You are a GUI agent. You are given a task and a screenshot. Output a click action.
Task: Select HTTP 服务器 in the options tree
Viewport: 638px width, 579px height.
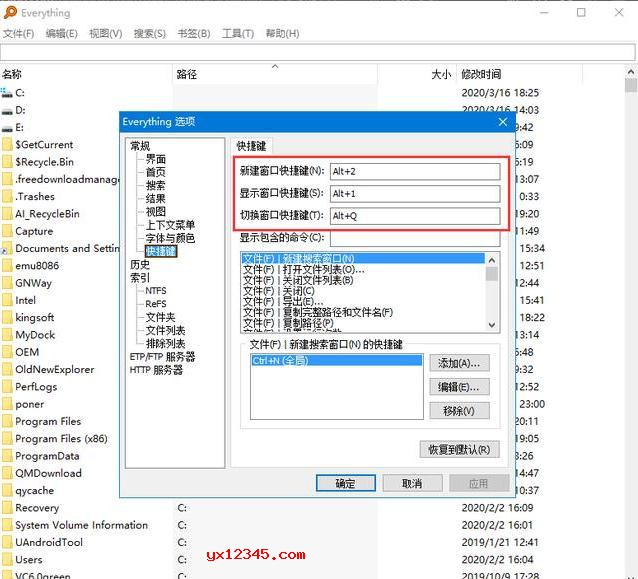156,370
